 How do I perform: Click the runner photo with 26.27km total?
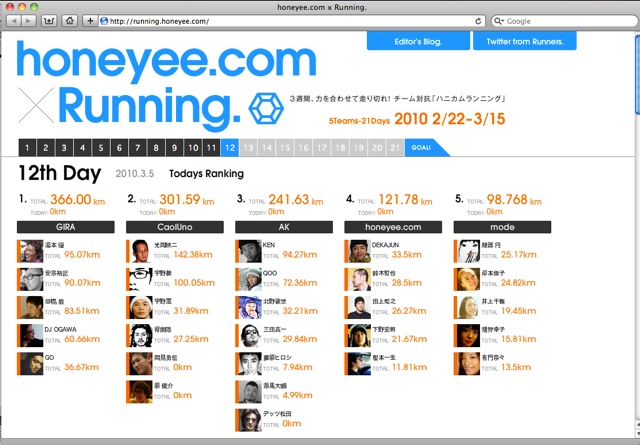(359, 307)
